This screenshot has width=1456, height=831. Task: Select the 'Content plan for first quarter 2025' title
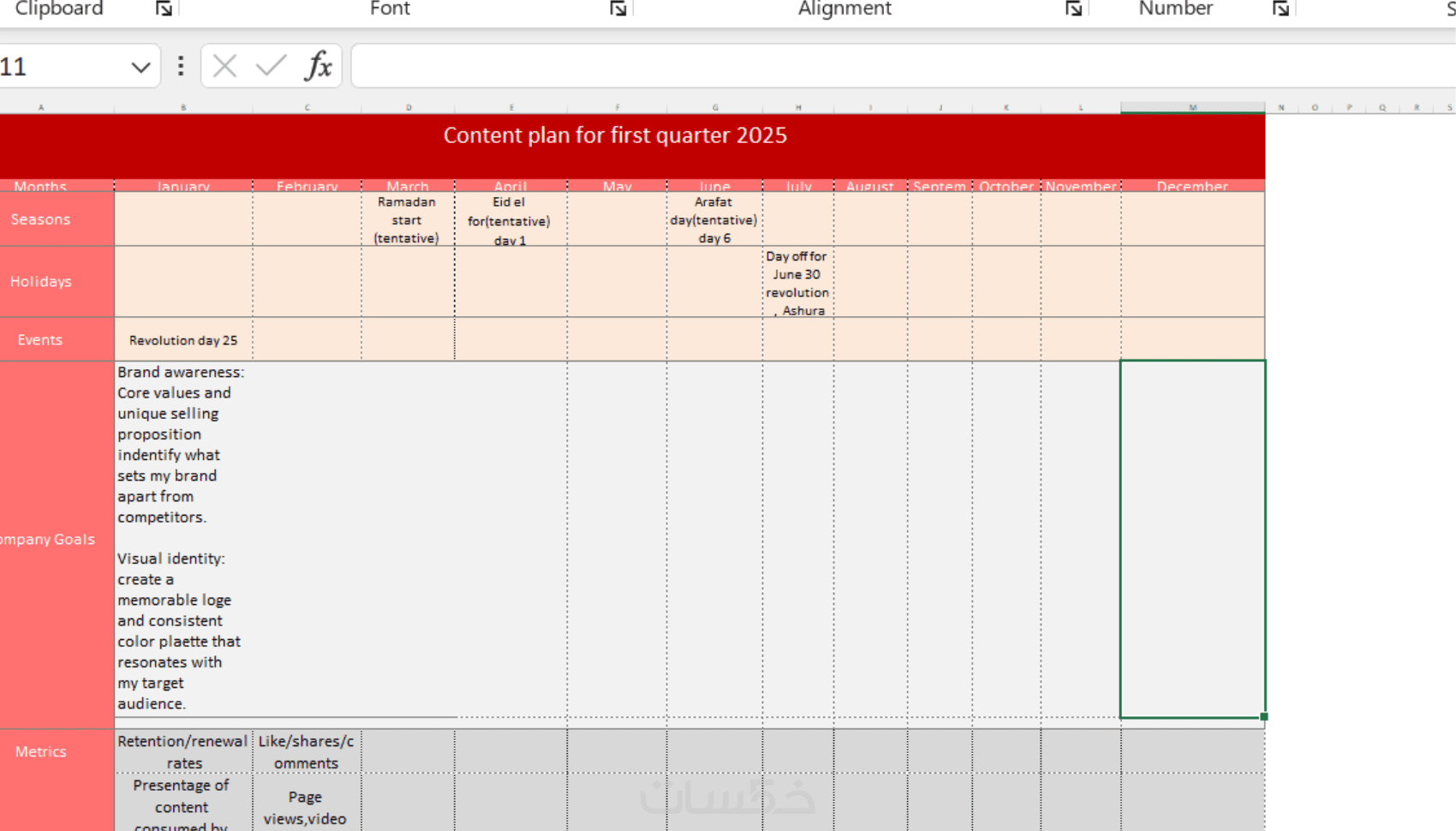pos(615,135)
